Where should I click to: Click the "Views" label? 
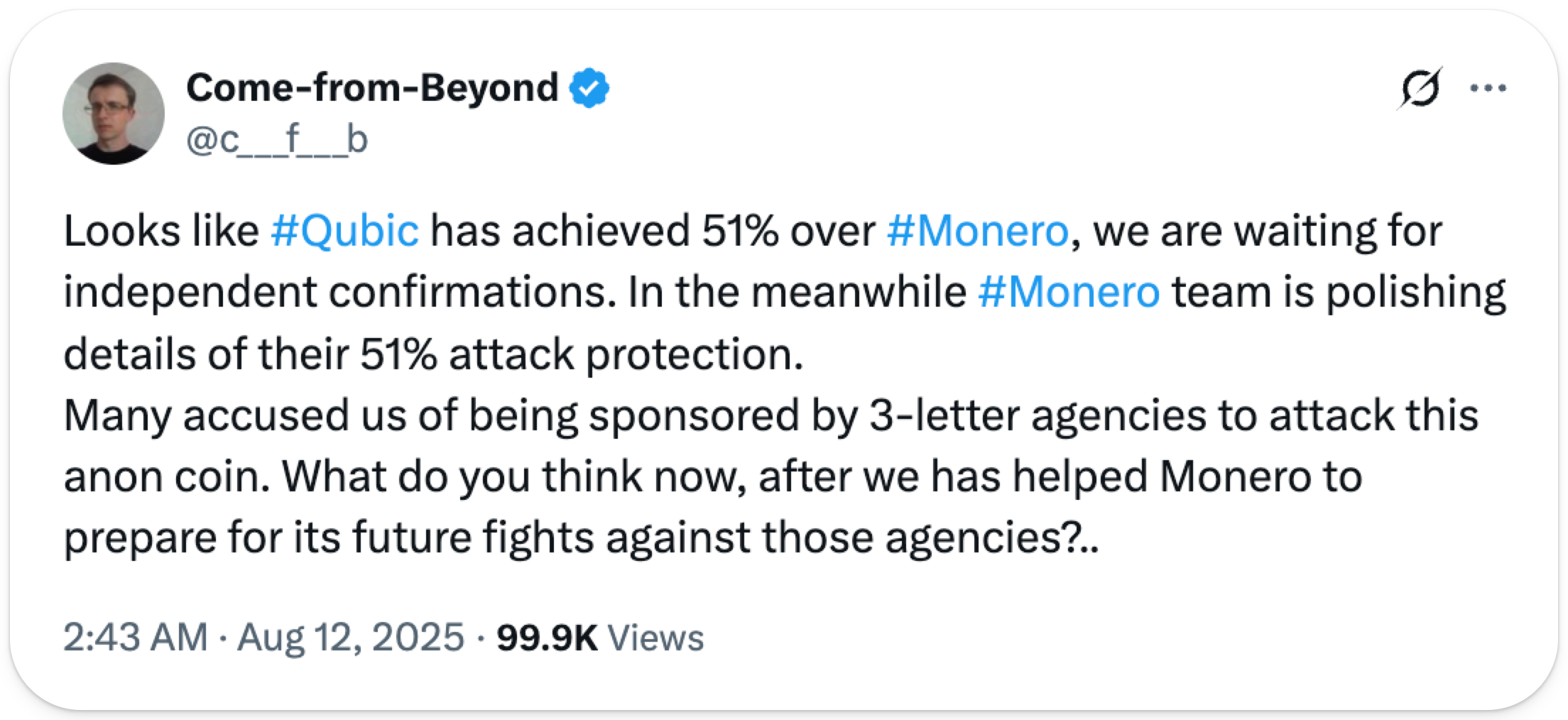click(x=656, y=637)
